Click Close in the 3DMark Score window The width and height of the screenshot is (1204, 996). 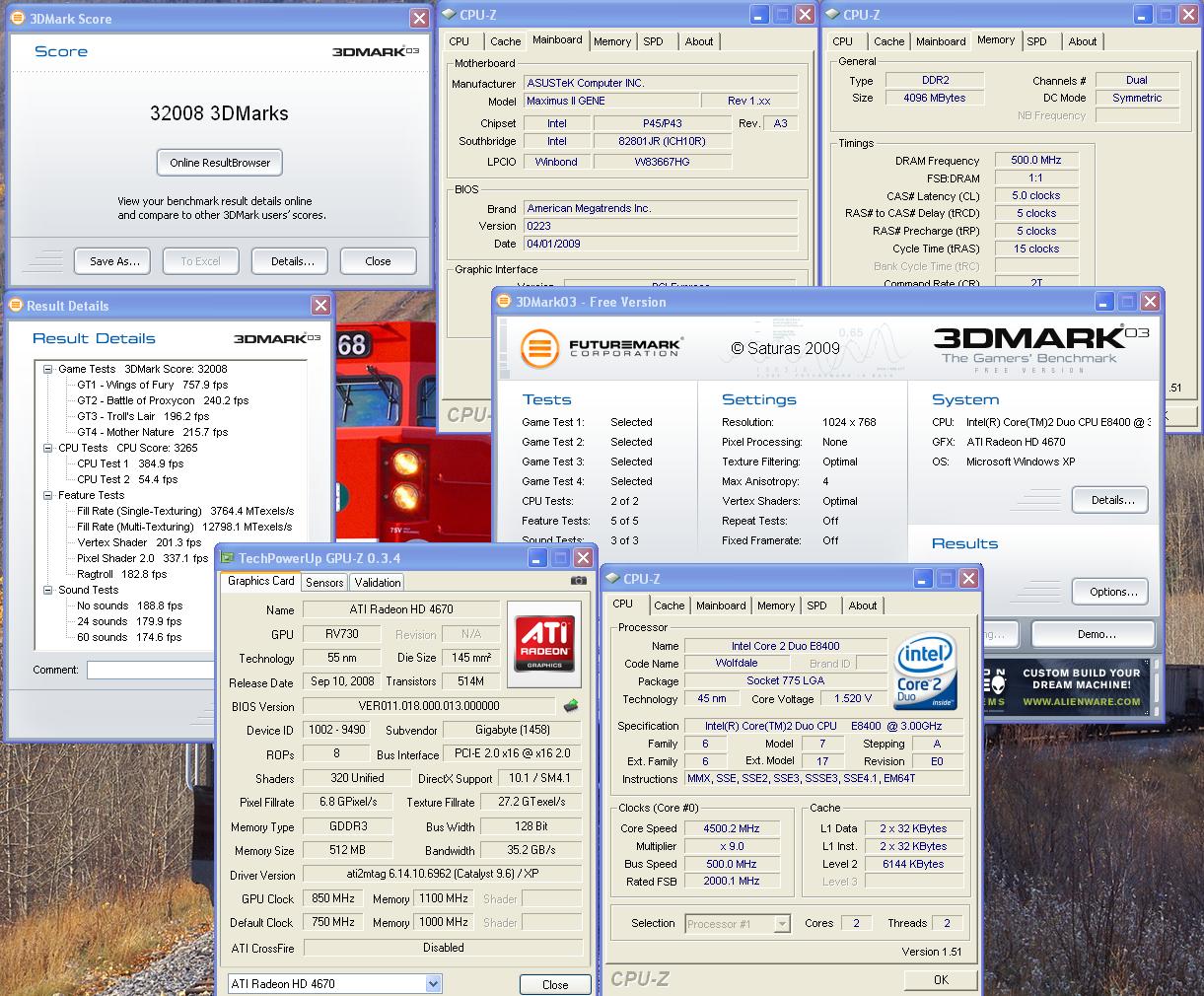pos(378,261)
